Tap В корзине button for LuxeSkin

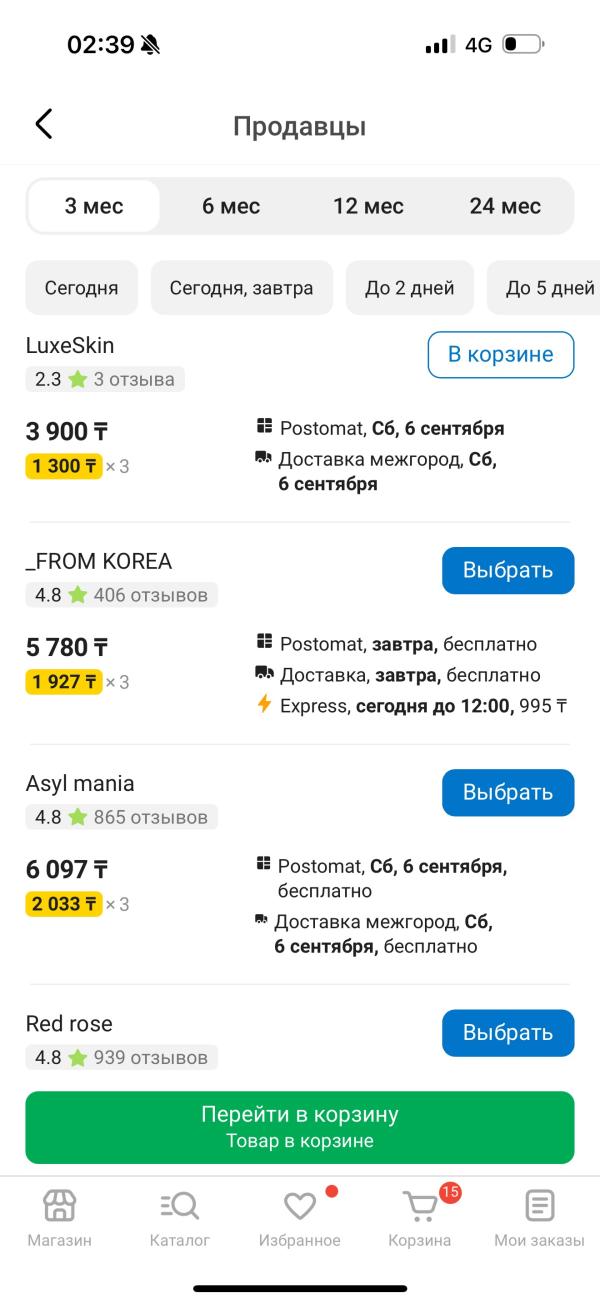(501, 354)
